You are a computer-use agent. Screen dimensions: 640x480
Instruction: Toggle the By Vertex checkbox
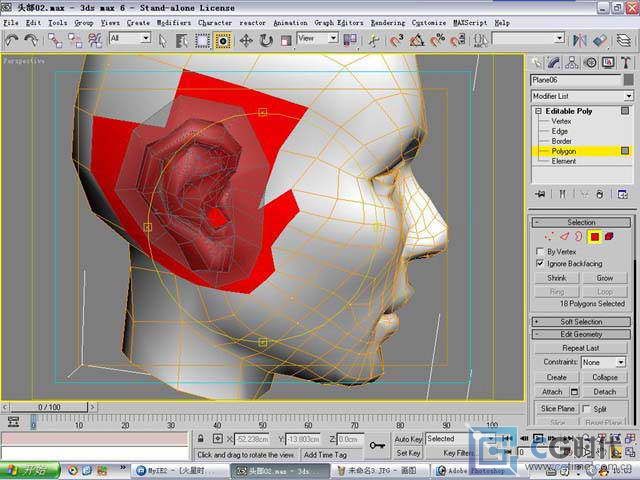click(x=540, y=251)
